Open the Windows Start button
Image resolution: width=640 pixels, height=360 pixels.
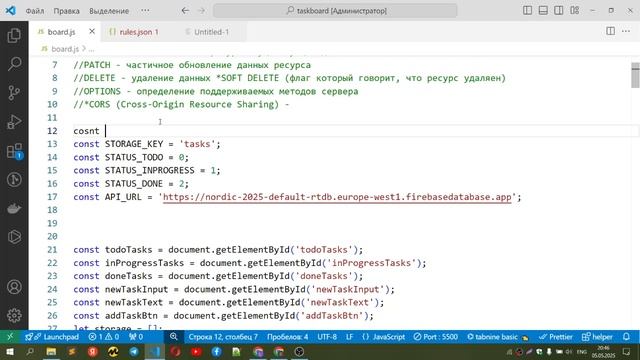pos(9,351)
